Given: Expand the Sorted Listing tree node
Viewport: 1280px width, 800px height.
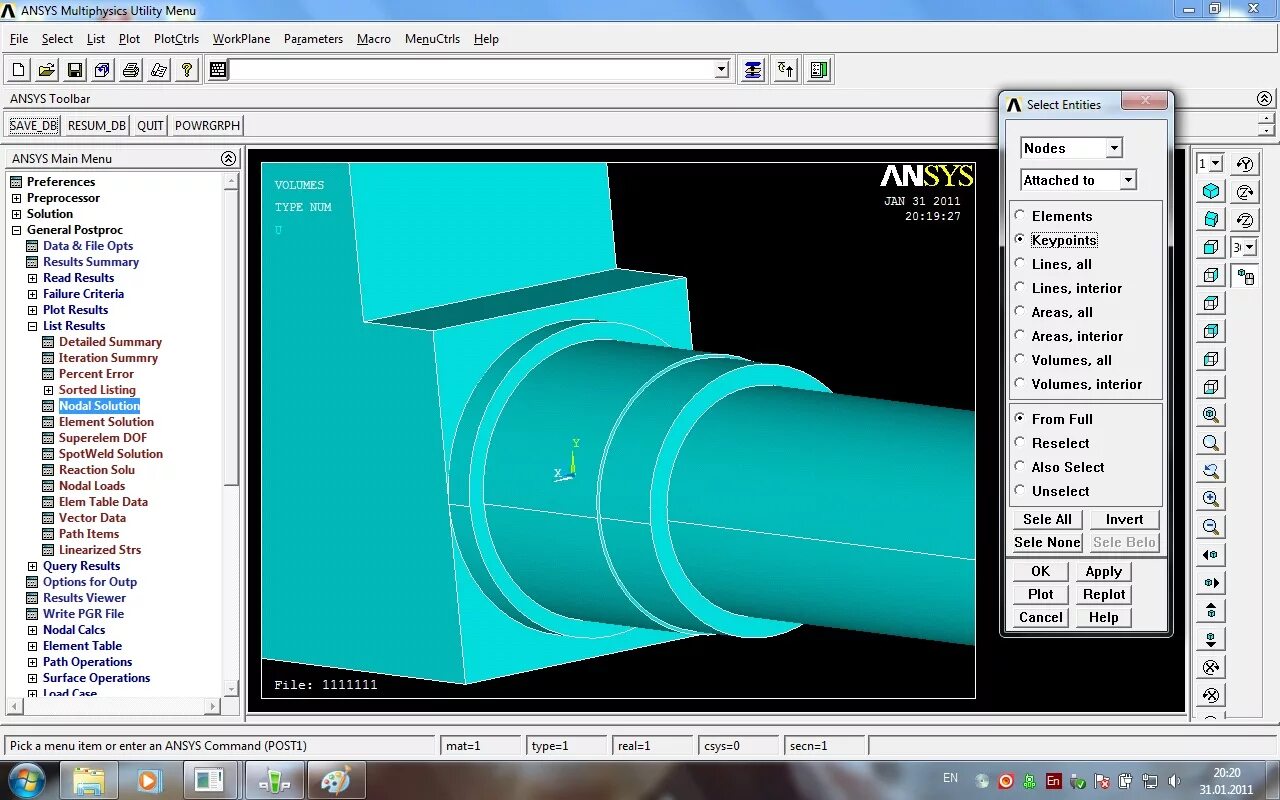Looking at the screenshot, I should point(48,390).
